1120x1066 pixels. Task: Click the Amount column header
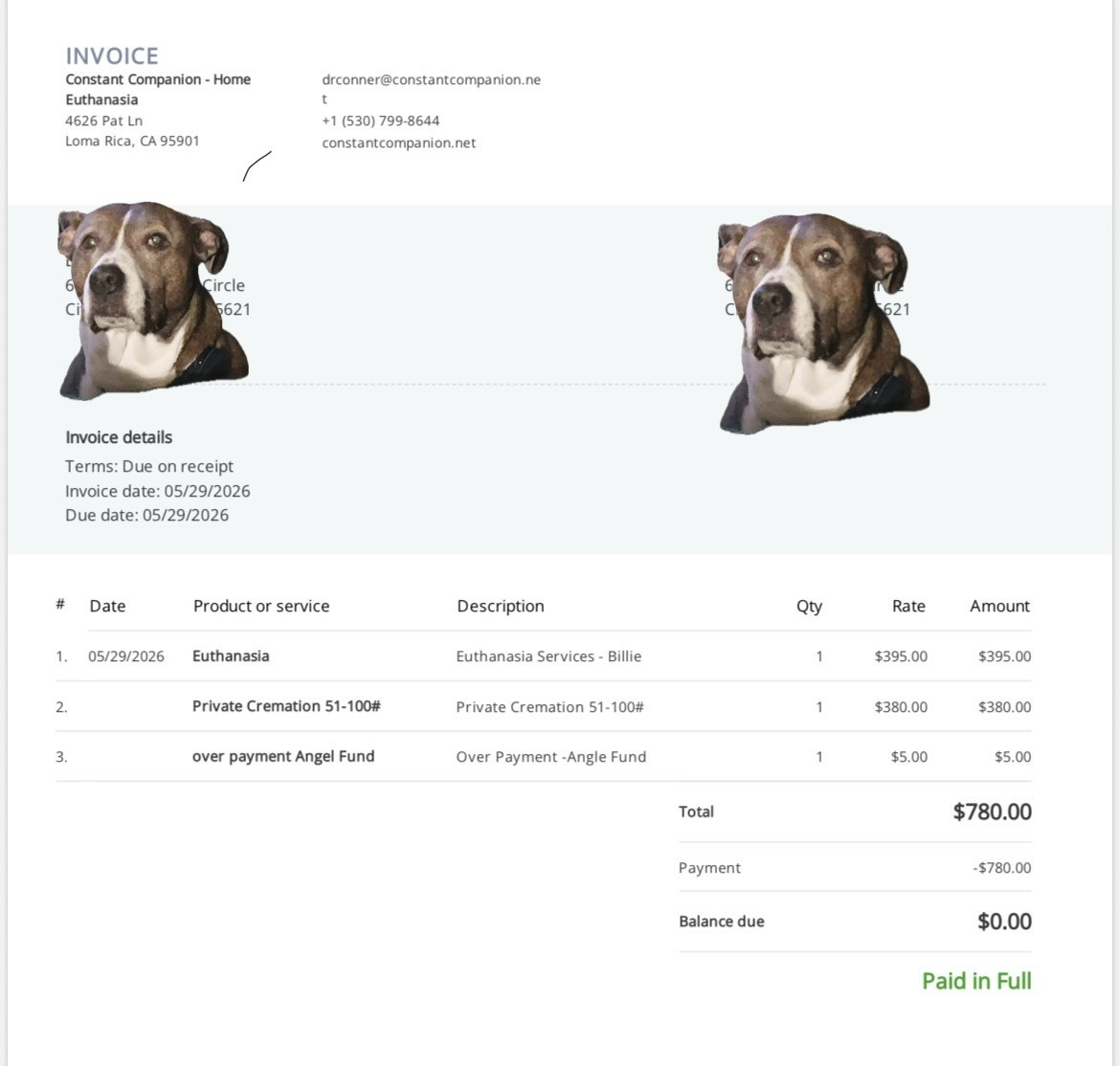pyautogui.click(x=999, y=606)
